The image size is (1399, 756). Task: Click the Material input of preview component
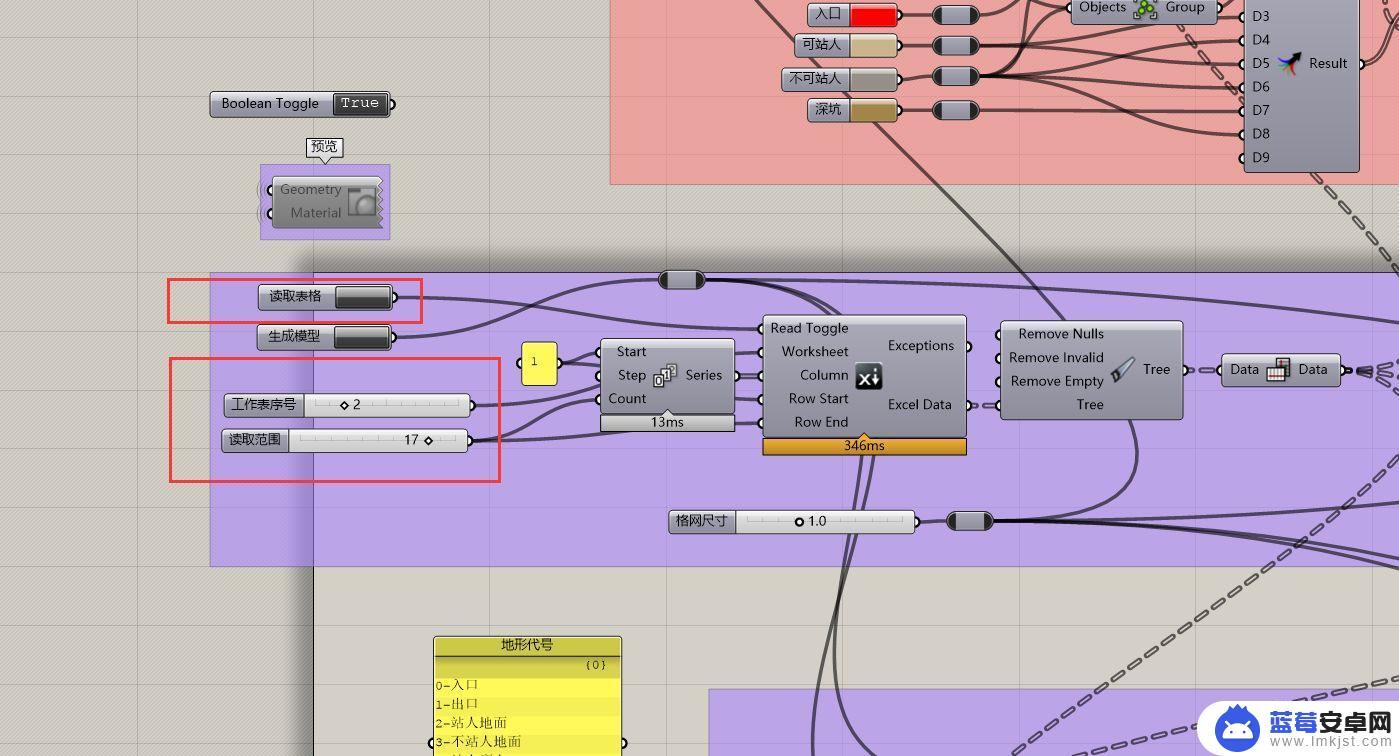click(316, 213)
